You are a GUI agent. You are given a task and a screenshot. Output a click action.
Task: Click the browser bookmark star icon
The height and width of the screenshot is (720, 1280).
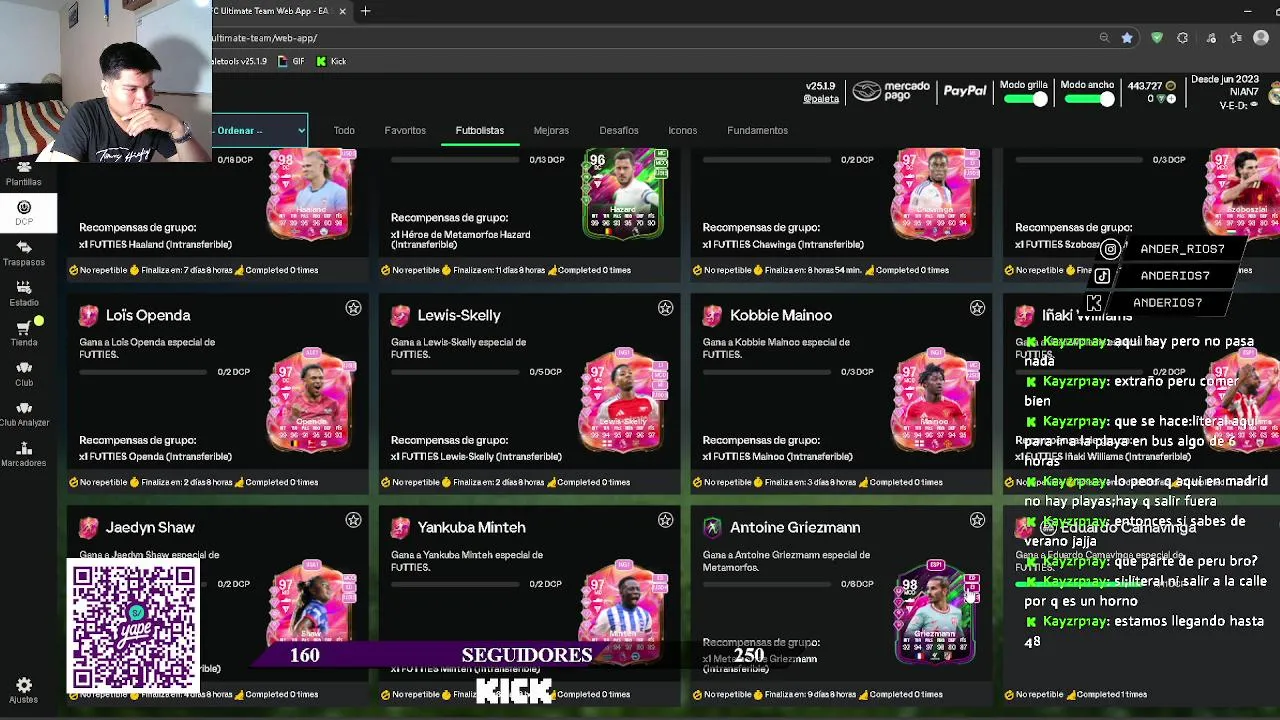1127,38
